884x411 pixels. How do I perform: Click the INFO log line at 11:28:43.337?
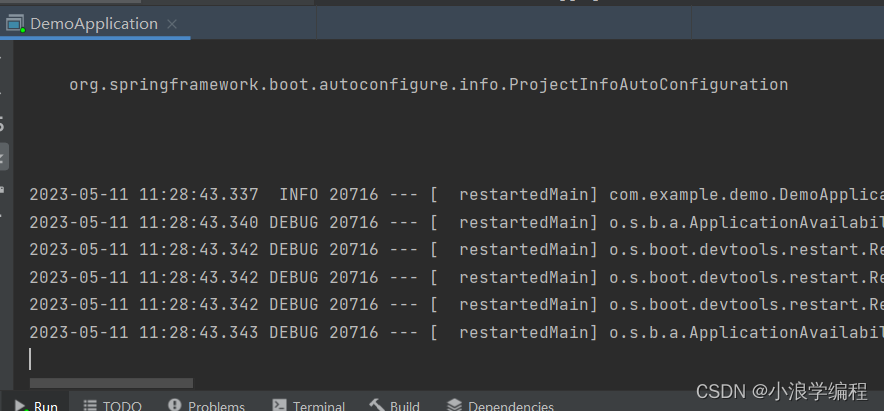click(x=457, y=195)
